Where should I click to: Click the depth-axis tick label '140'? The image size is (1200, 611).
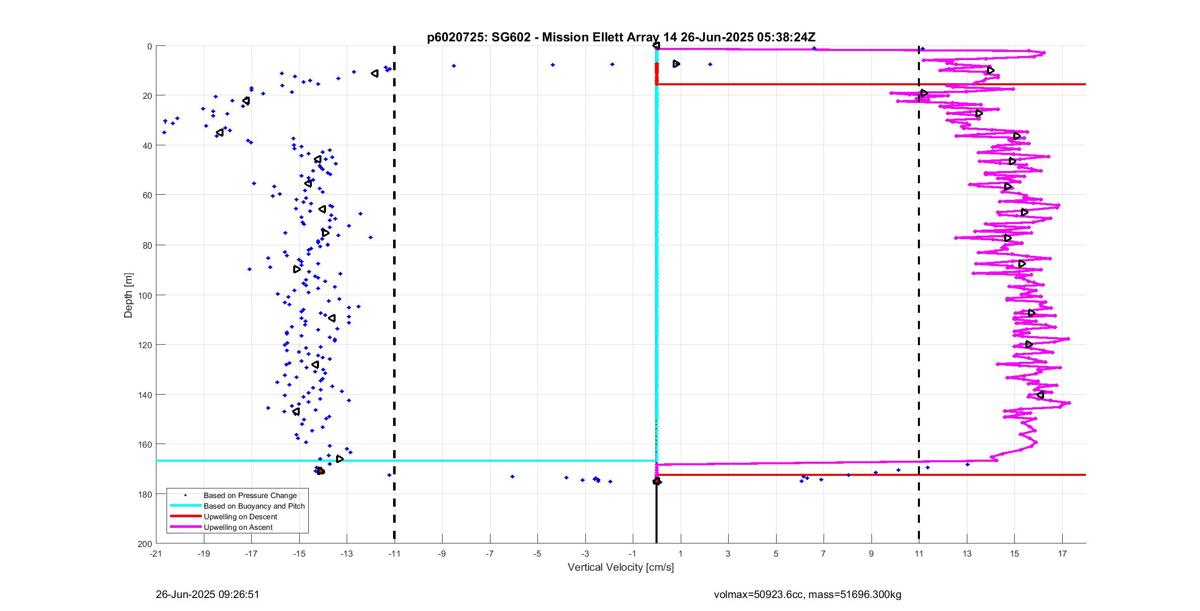[145, 395]
